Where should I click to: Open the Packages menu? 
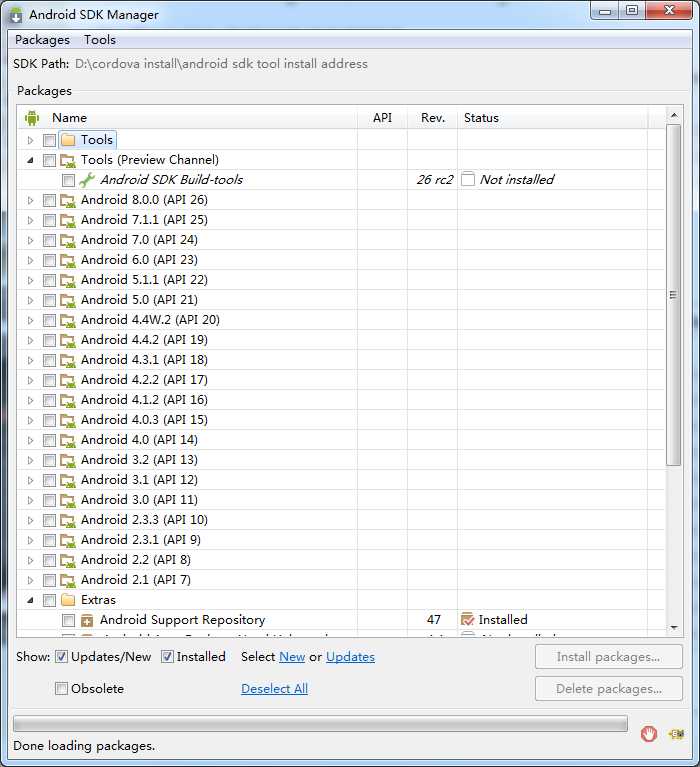click(x=43, y=40)
